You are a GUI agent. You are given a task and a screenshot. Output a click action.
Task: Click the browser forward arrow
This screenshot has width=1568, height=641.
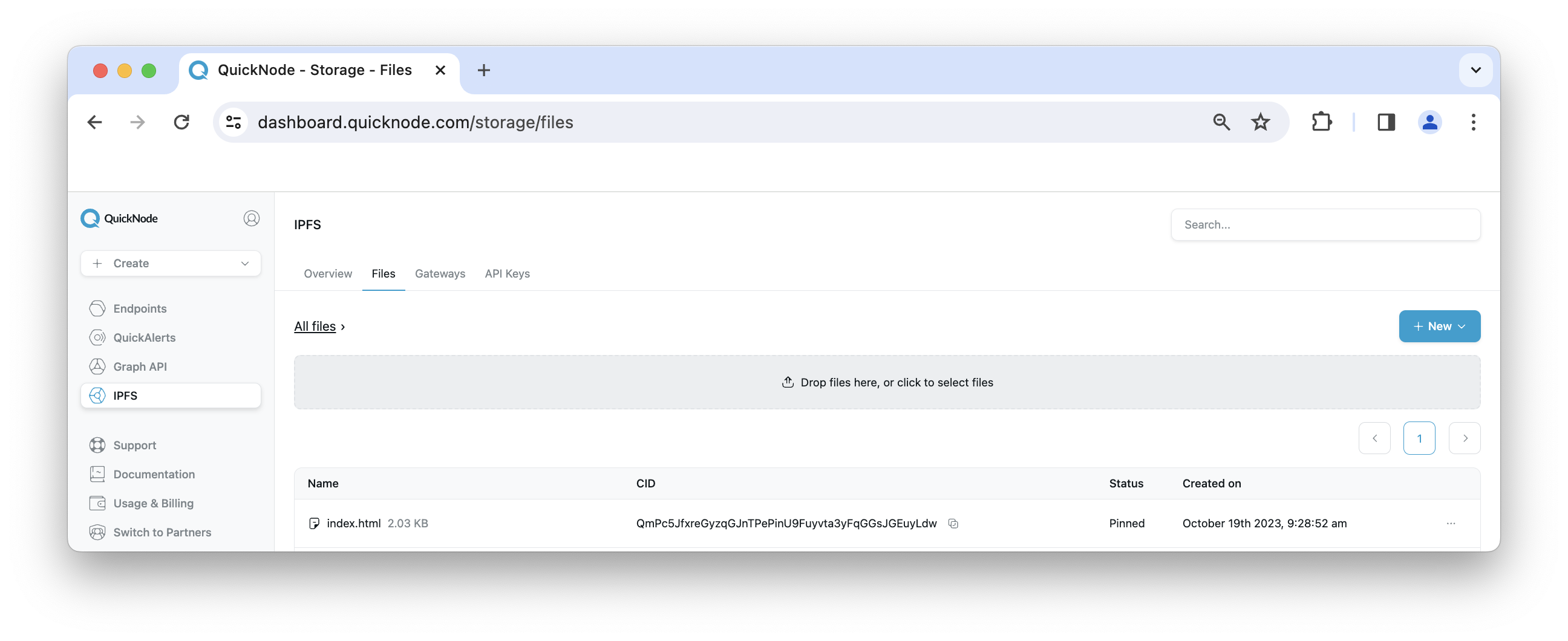coord(137,122)
